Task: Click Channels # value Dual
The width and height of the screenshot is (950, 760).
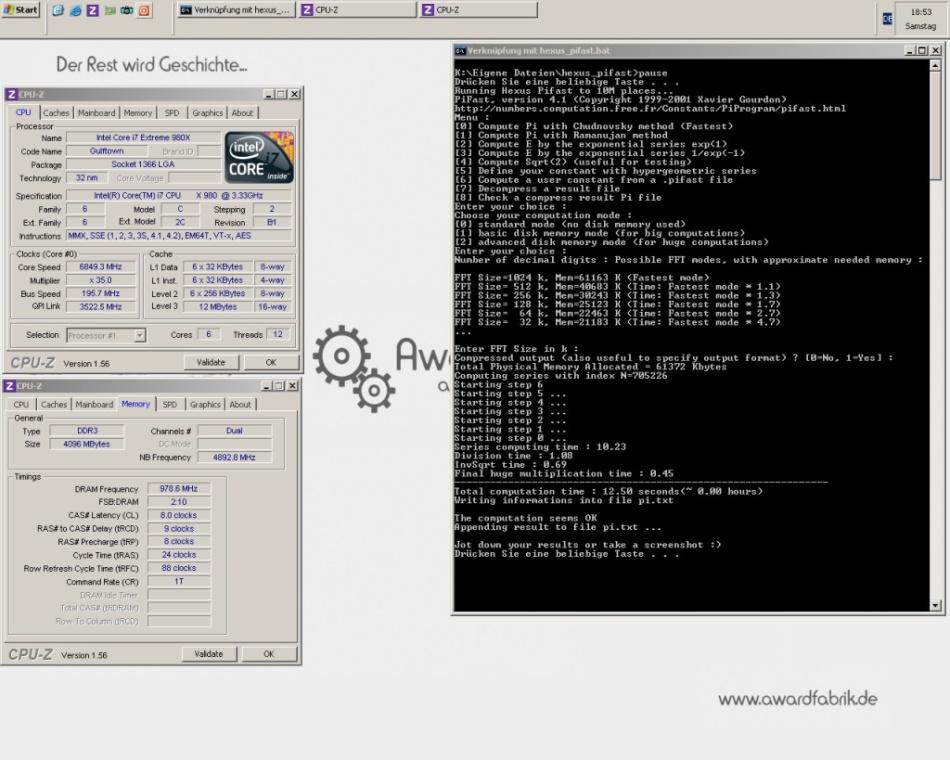Action: click(234, 431)
